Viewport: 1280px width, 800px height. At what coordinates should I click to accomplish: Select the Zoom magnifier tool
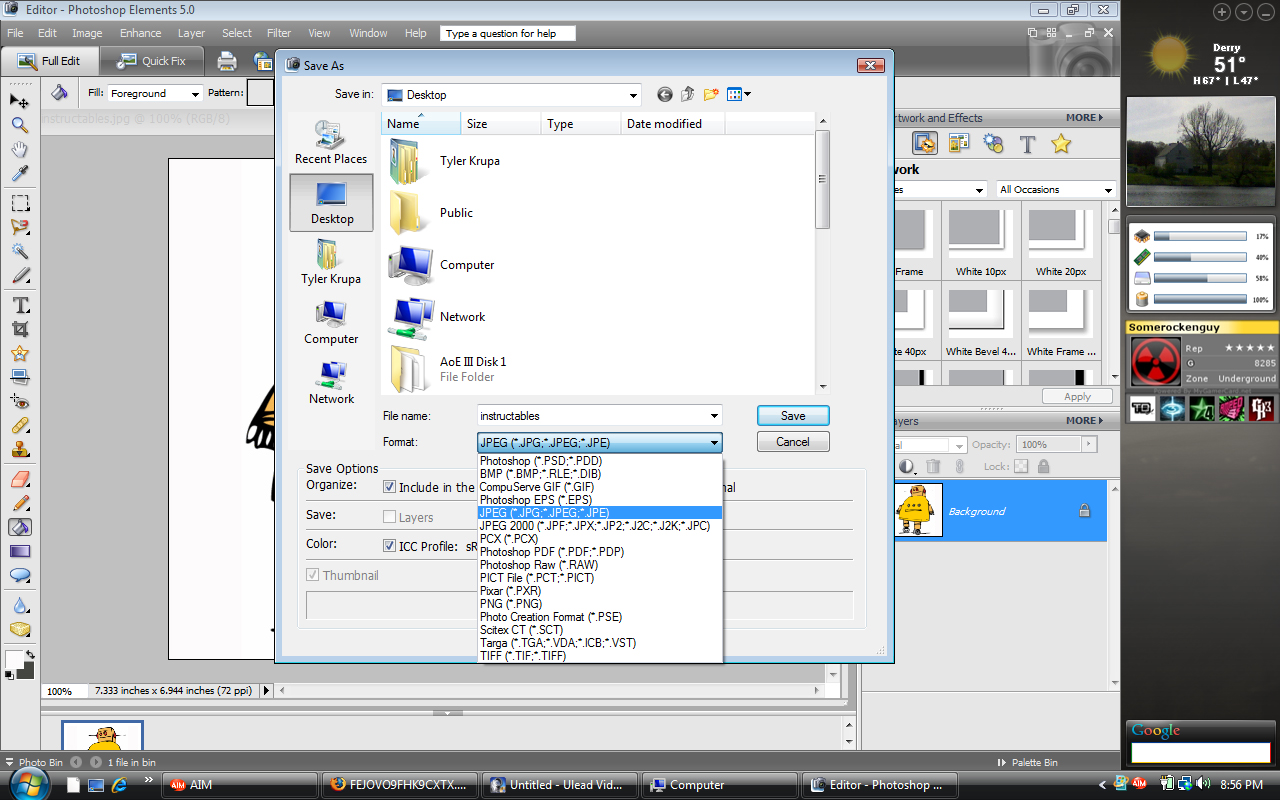pyautogui.click(x=19, y=125)
